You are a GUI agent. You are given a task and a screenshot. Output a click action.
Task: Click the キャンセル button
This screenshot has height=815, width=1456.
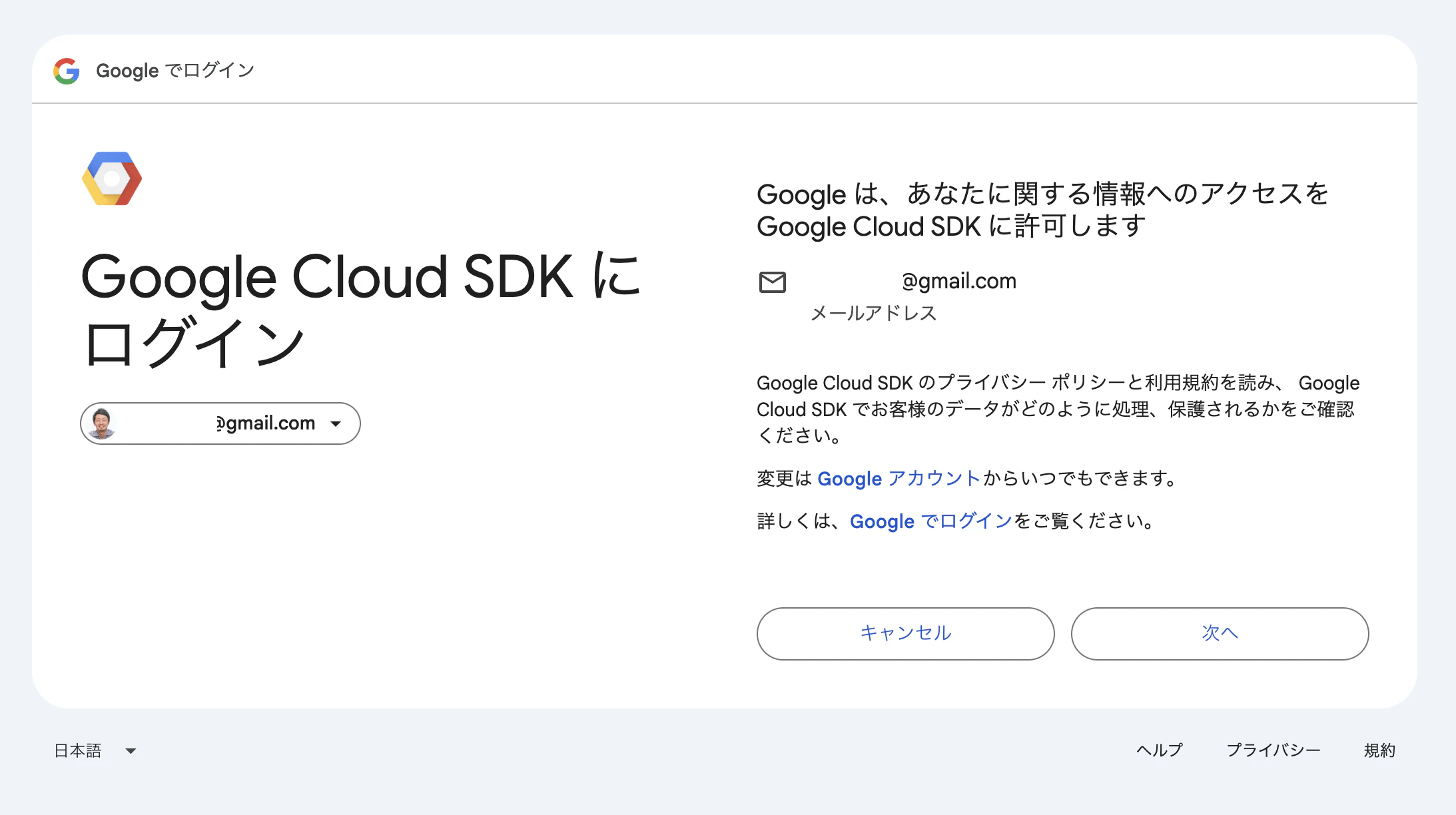click(905, 633)
